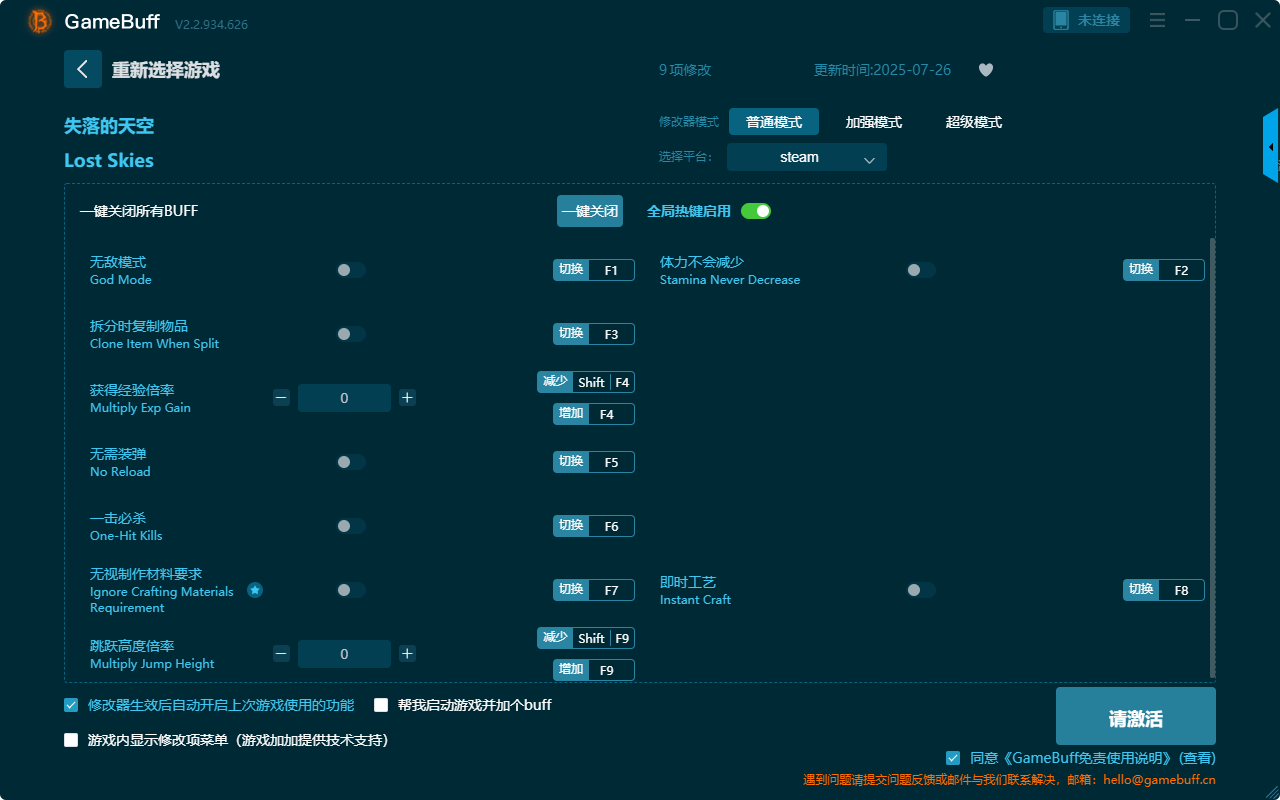1280x800 pixels.
Task: Increase Multiply Exp Gain with plus
Action: click(x=407, y=398)
